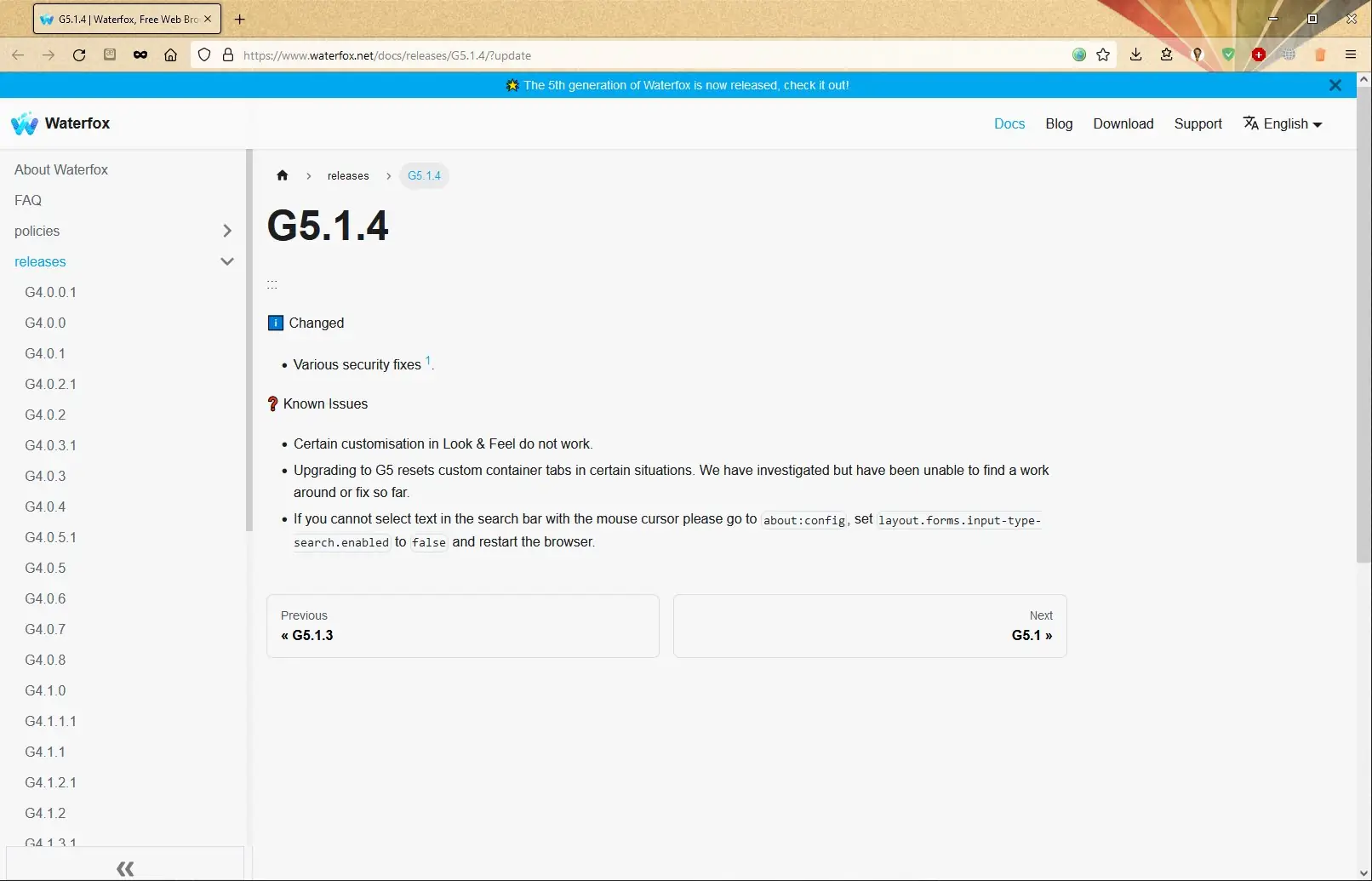Open release G4.0.3.1 in sidebar
This screenshot has height=881, width=1372.
pyautogui.click(x=51, y=445)
